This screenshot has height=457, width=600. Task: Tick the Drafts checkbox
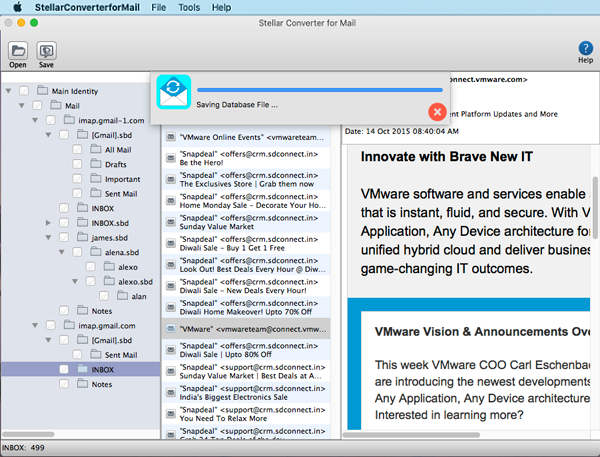[x=77, y=164]
